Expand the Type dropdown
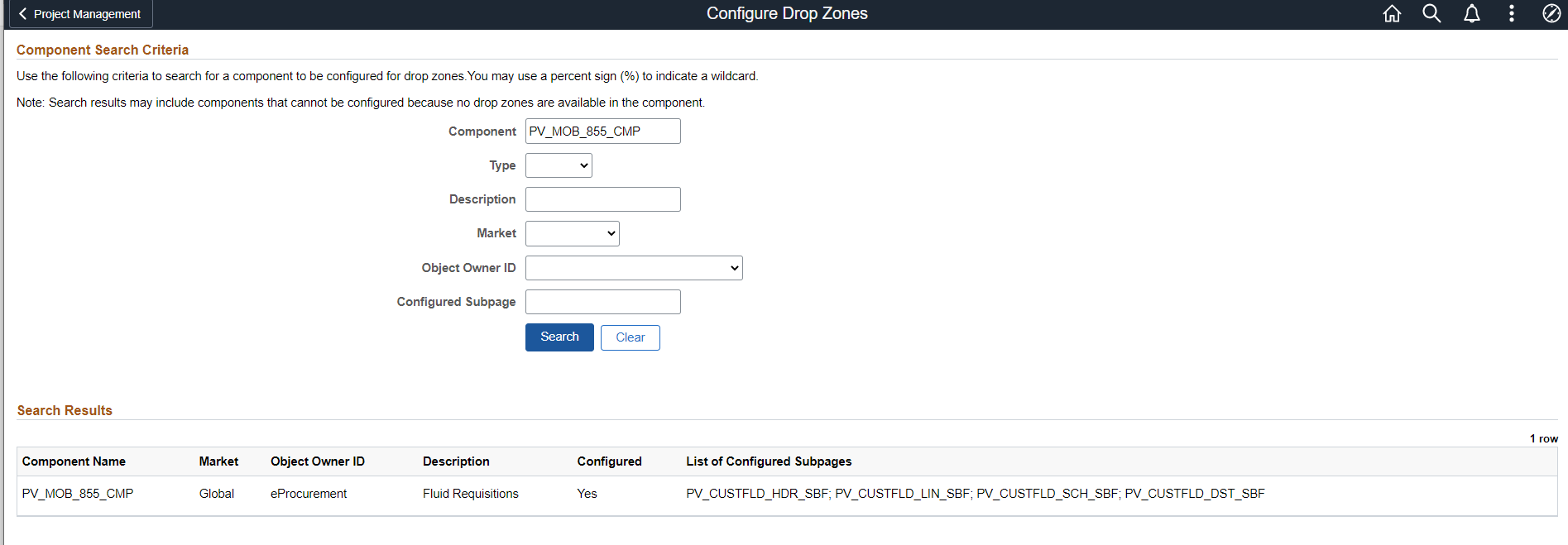The image size is (1568, 545). click(x=559, y=165)
